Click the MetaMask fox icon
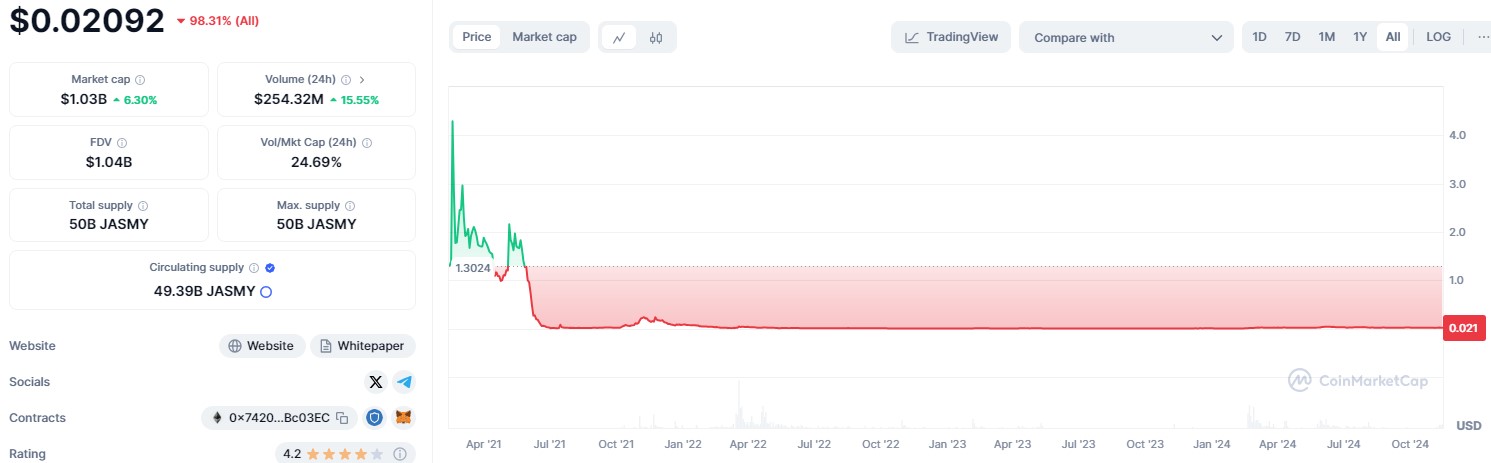1491x463 pixels. [403, 418]
